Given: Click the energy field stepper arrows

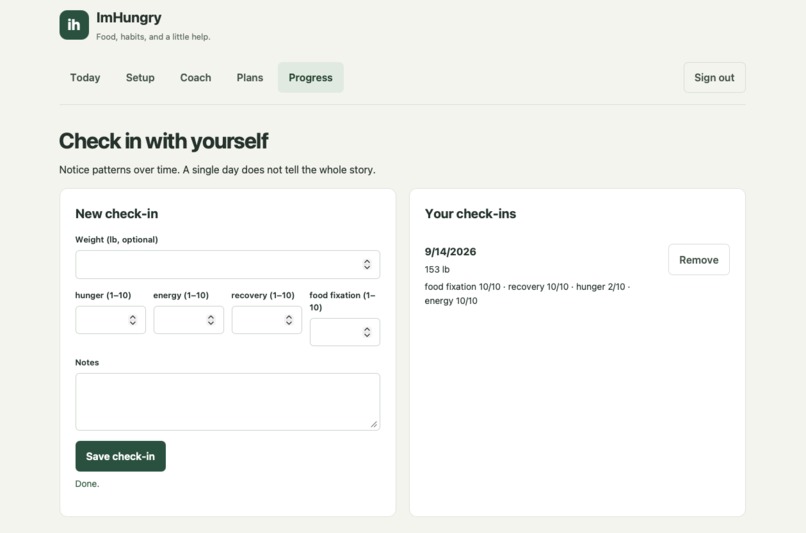Looking at the screenshot, I should click(x=211, y=320).
